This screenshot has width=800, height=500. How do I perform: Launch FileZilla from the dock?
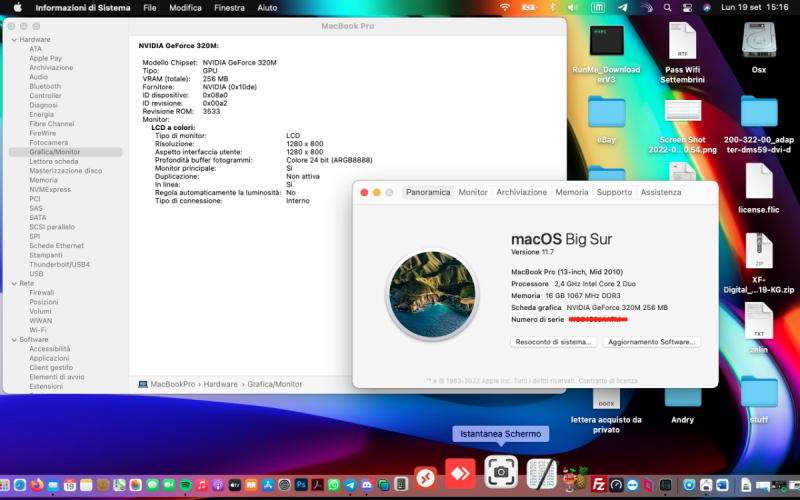598,484
